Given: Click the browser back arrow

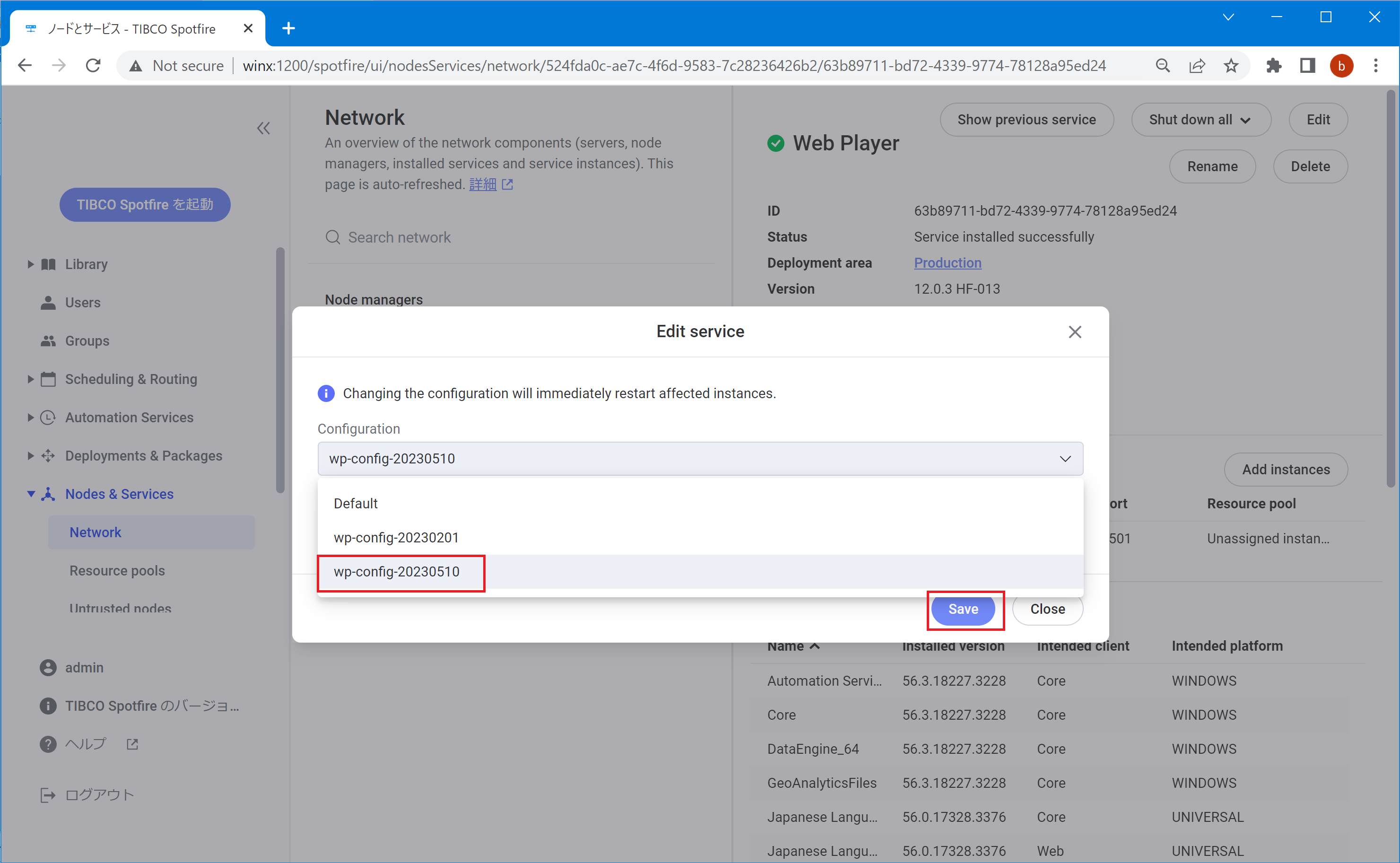Looking at the screenshot, I should click(25, 66).
